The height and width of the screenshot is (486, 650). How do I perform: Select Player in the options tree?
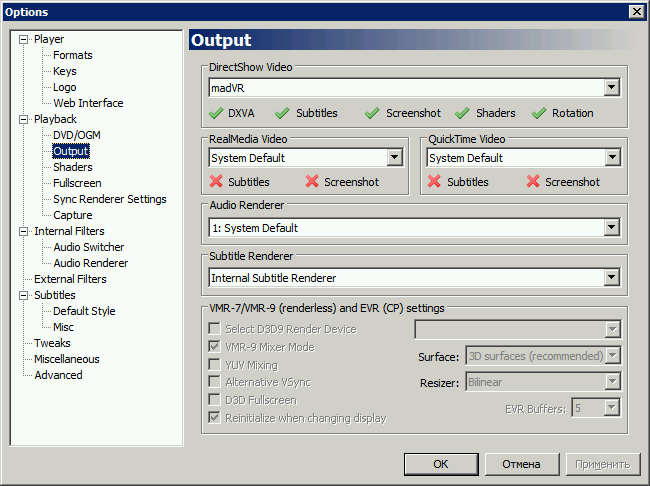pos(49,39)
